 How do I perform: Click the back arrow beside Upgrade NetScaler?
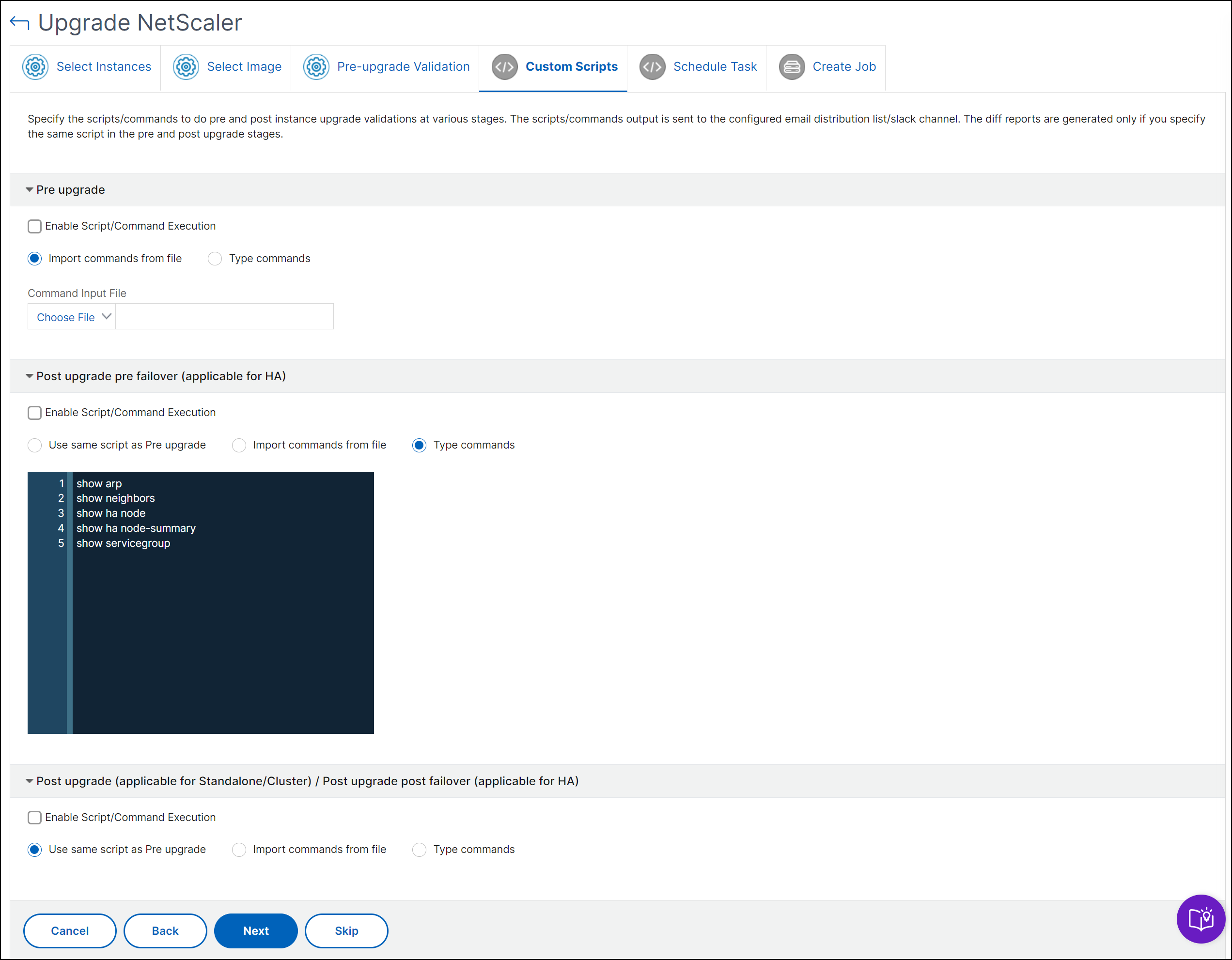tap(20, 23)
